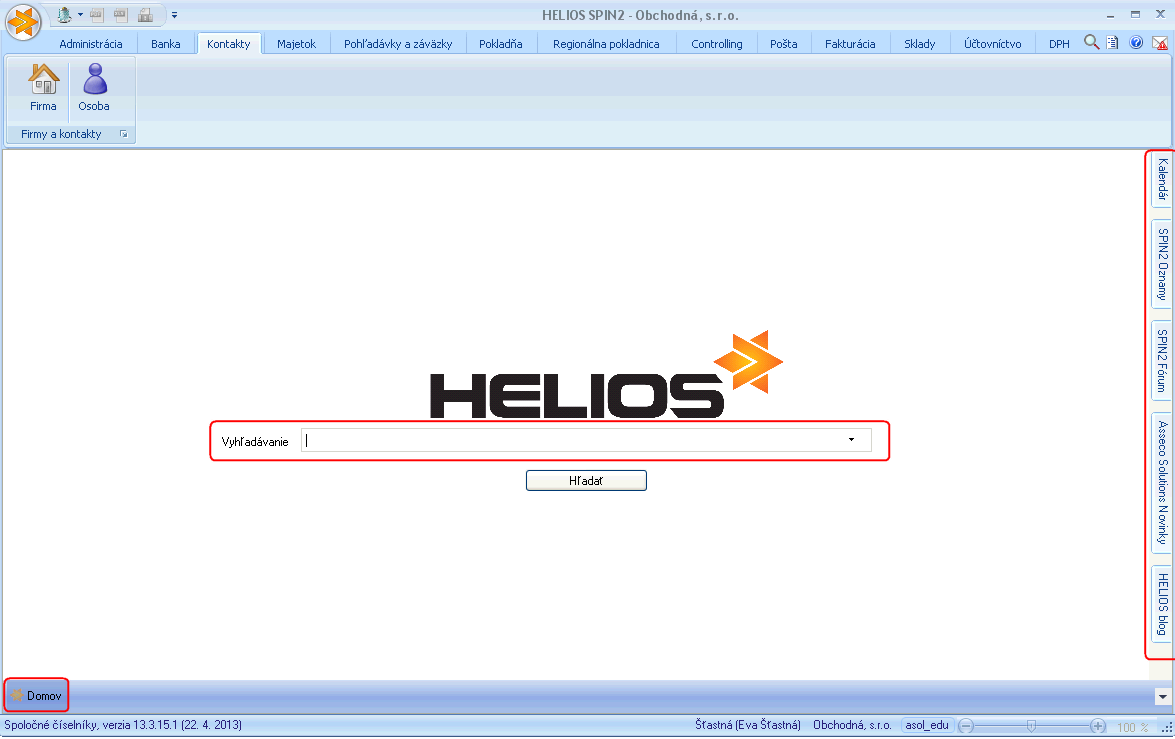Click the PDF export icon

point(97,14)
